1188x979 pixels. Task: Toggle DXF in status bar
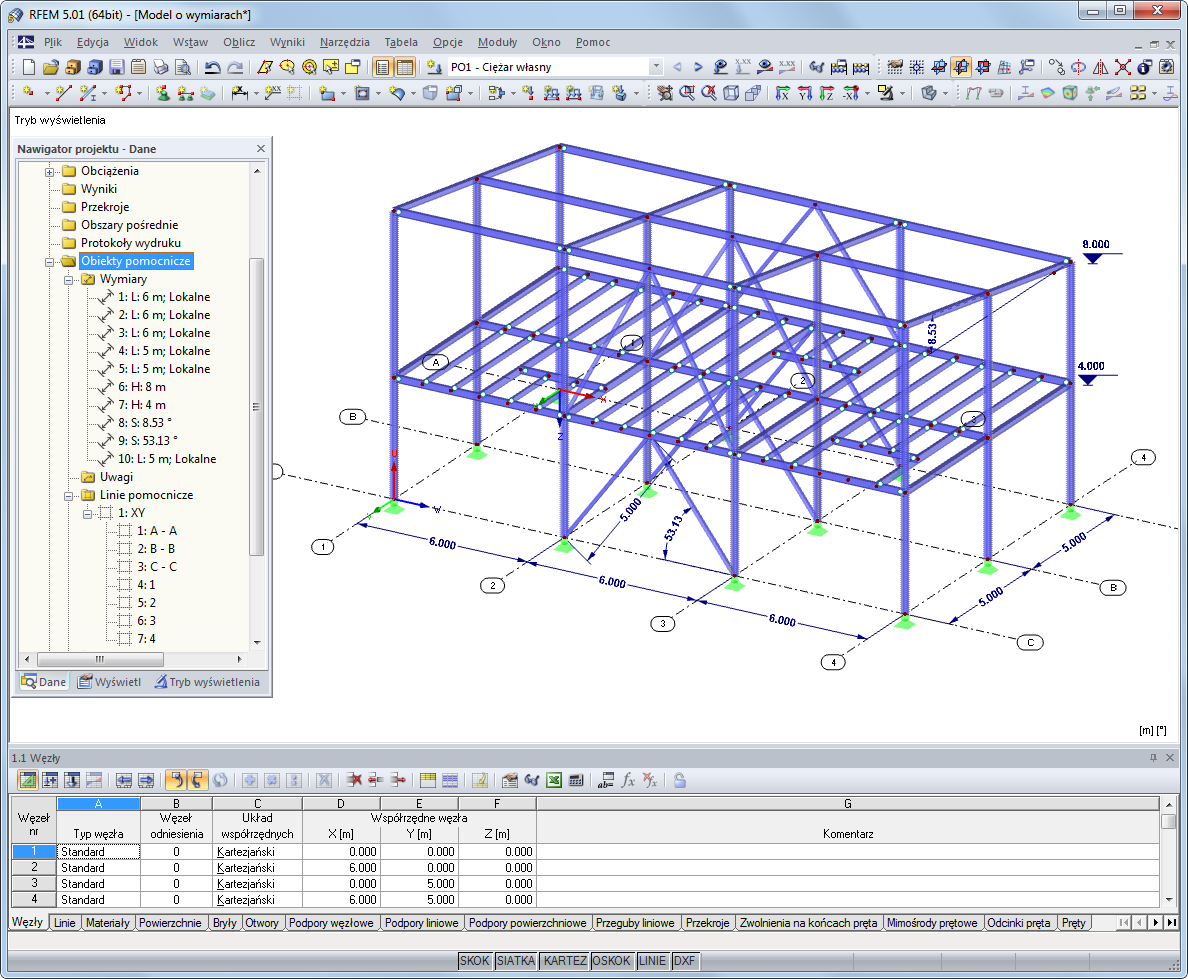pos(684,961)
